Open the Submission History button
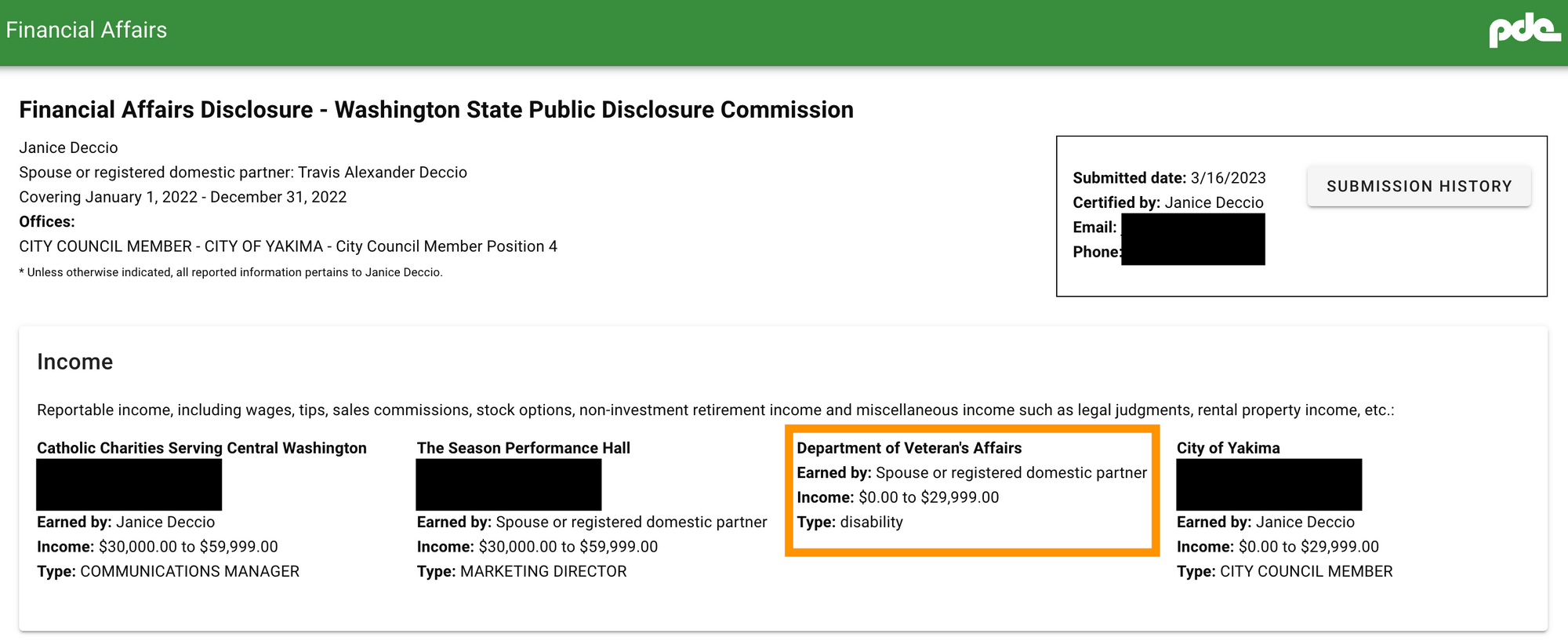The image size is (1568, 641). 1419,186
